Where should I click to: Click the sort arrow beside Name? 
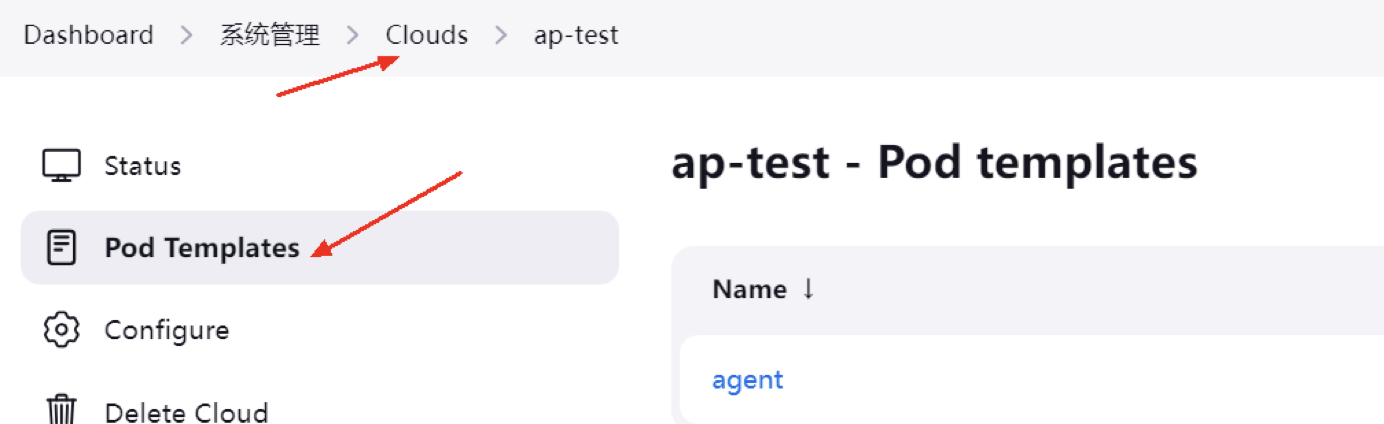tap(808, 290)
